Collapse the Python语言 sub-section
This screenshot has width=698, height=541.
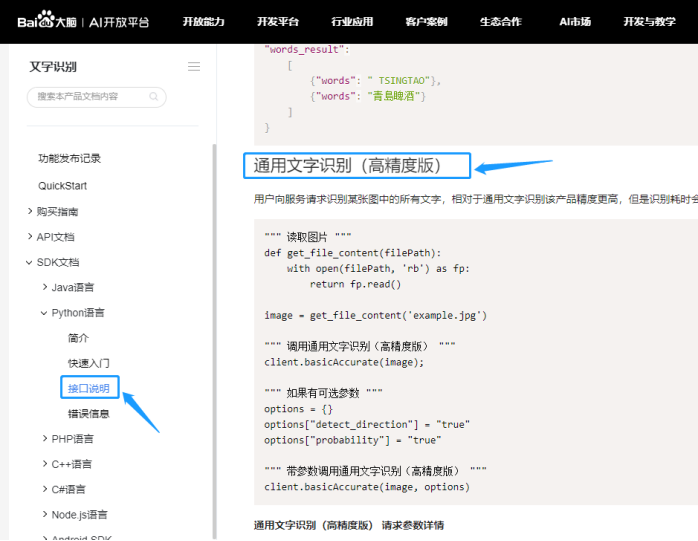pyautogui.click(x=44, y=313)
